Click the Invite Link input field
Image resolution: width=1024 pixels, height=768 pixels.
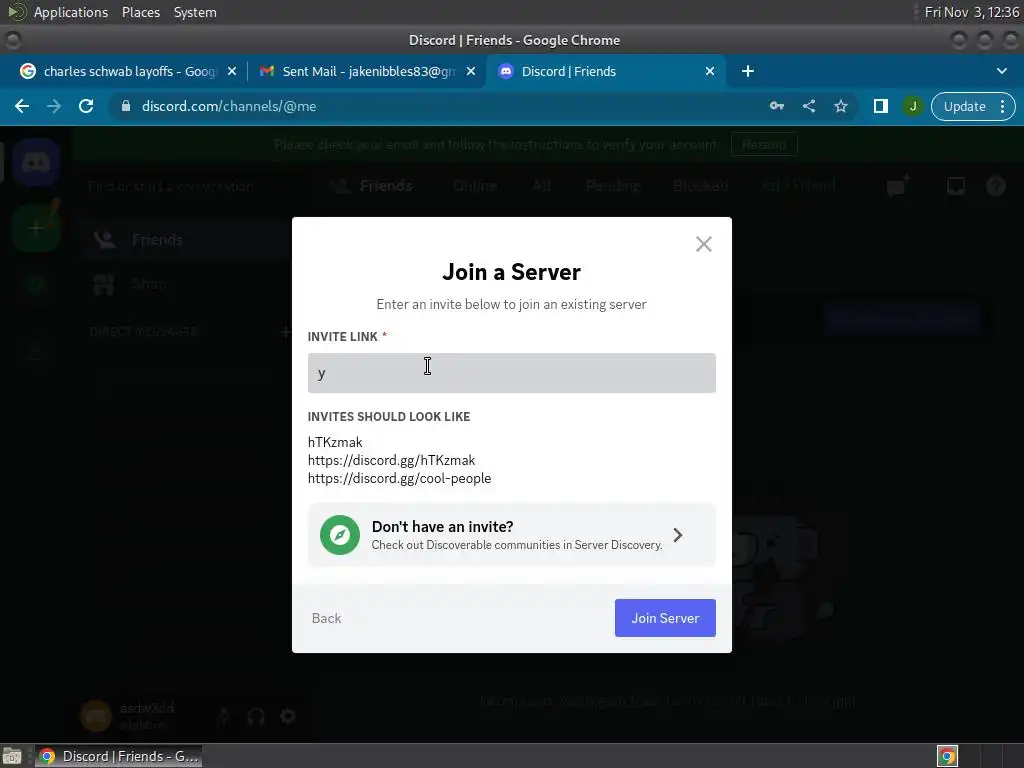(511, 373)
